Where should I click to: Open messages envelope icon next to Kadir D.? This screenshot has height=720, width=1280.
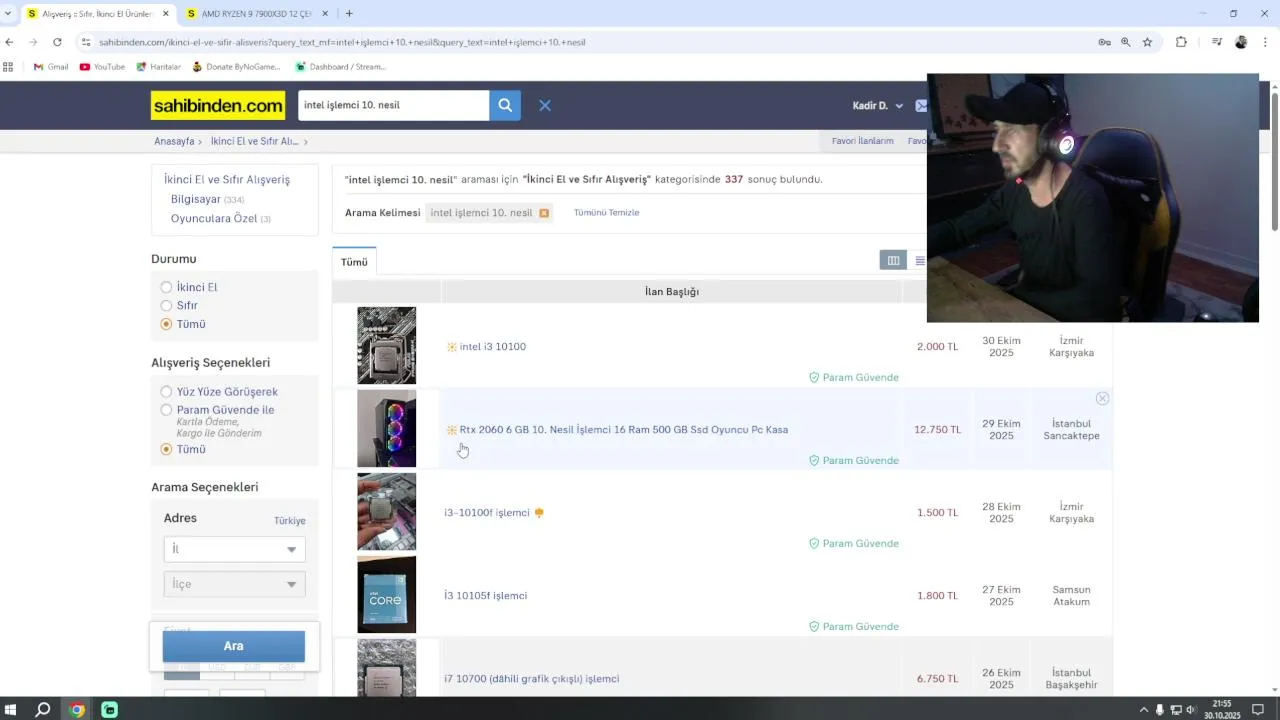921,105
